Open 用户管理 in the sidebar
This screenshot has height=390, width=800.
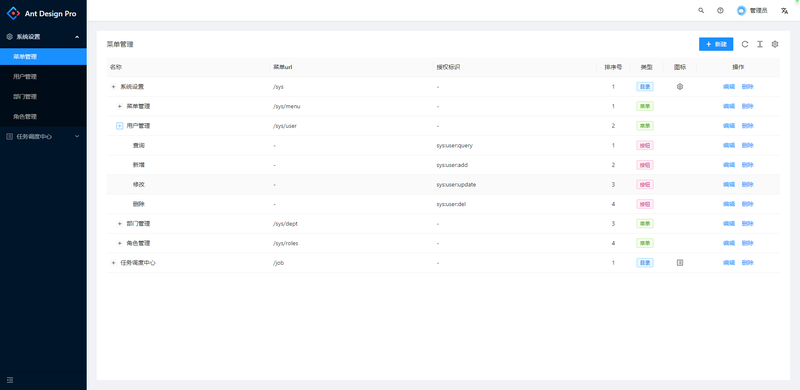pyautogui.click(x=43, y=77)
